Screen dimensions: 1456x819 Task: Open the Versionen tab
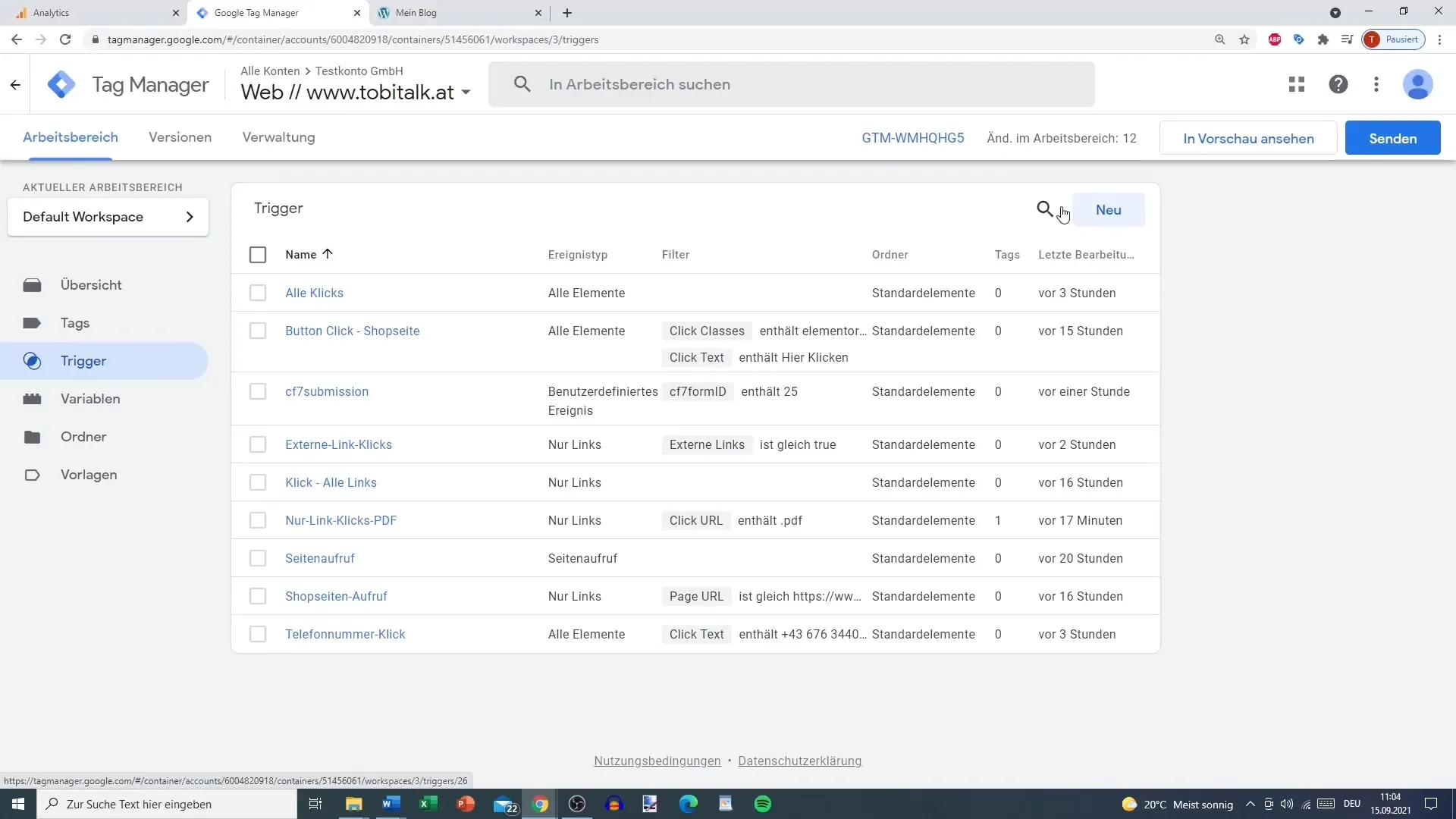click(x=180, y=137)
